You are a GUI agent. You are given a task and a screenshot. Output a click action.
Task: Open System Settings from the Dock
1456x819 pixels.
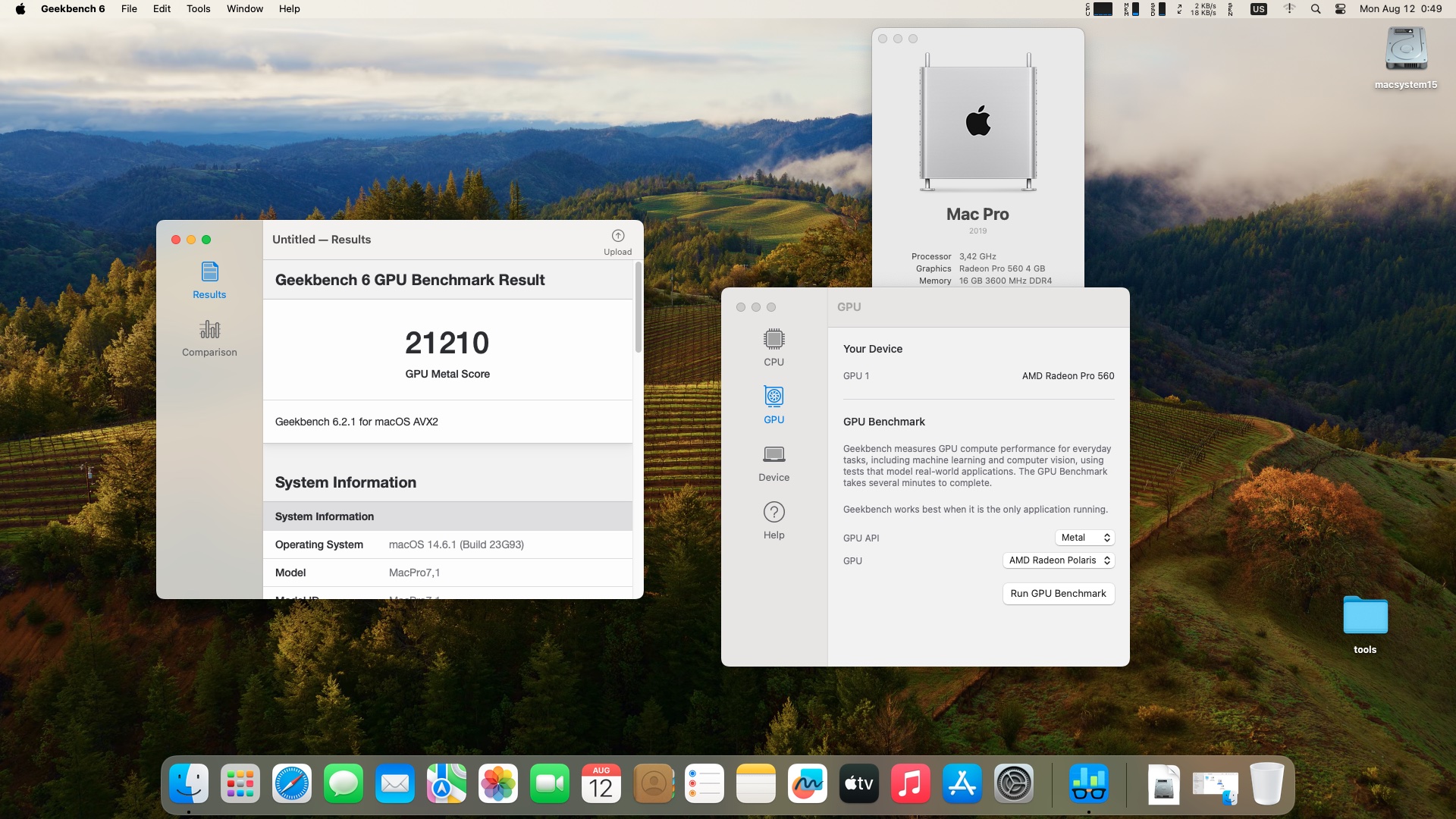click(1014, 784)
